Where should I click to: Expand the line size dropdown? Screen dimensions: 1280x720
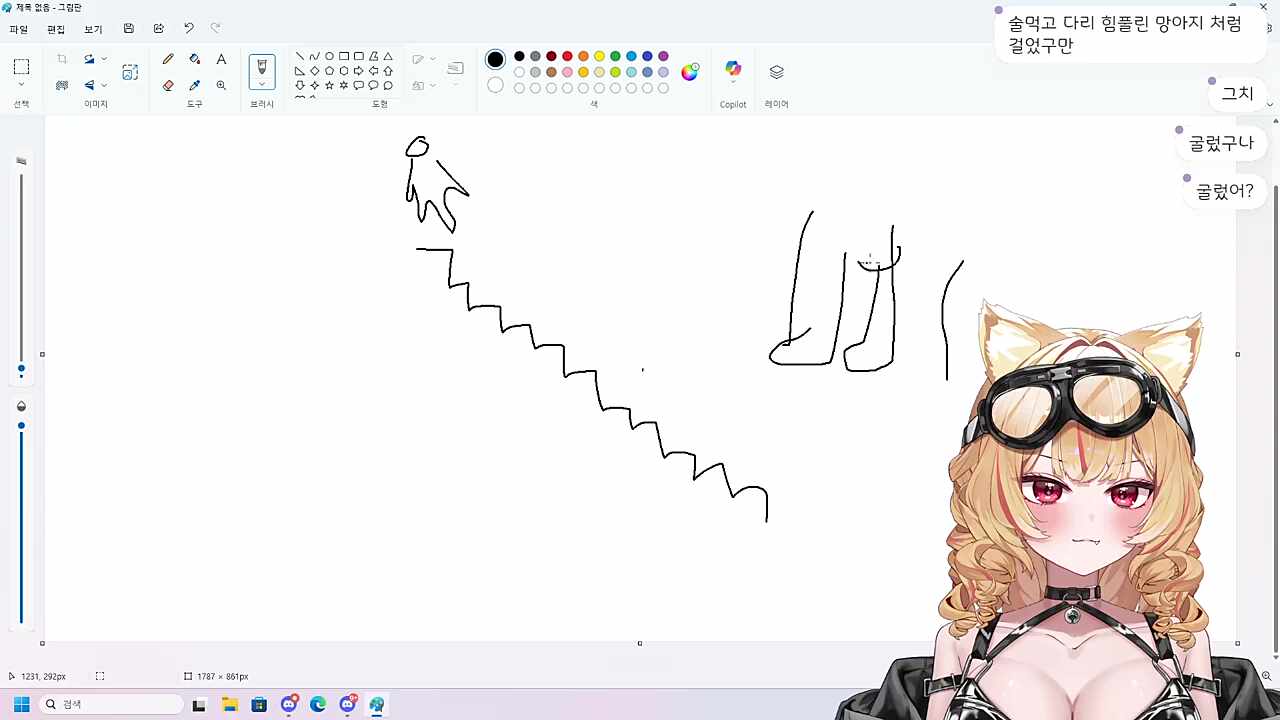click(455, 84)
